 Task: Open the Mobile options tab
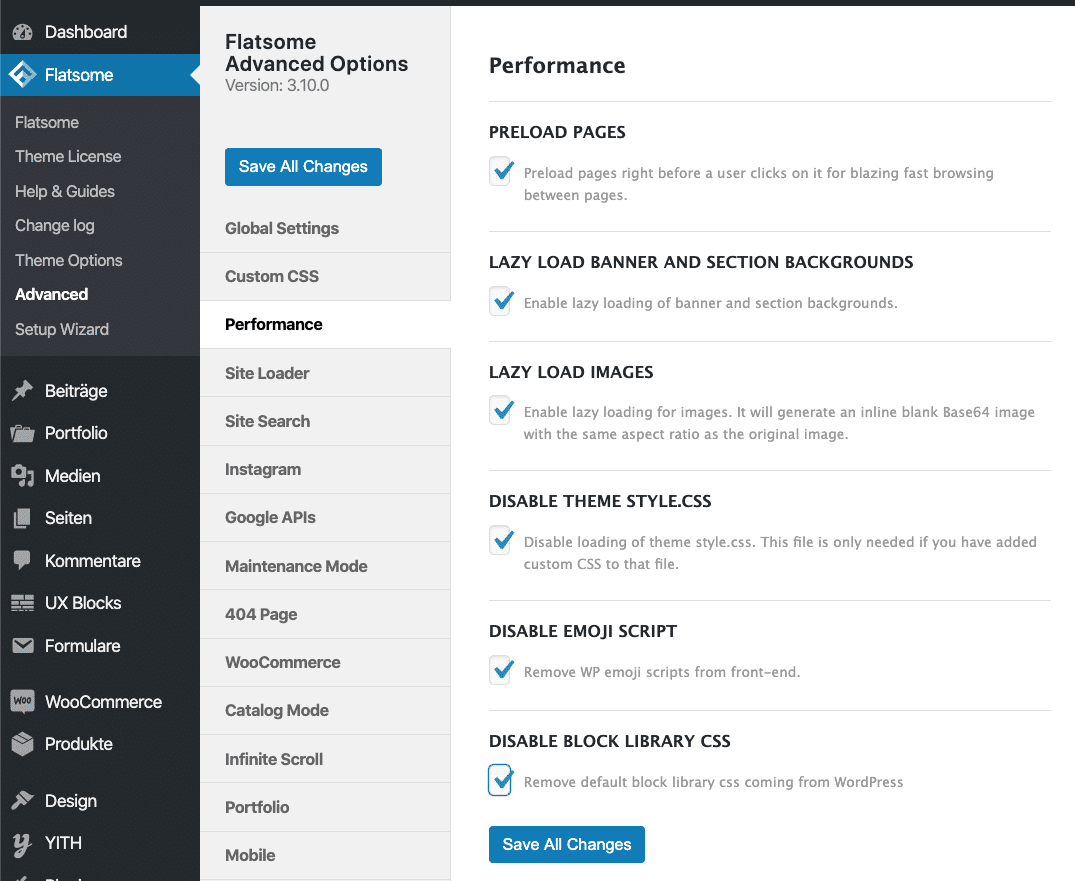tap(325, 855)
